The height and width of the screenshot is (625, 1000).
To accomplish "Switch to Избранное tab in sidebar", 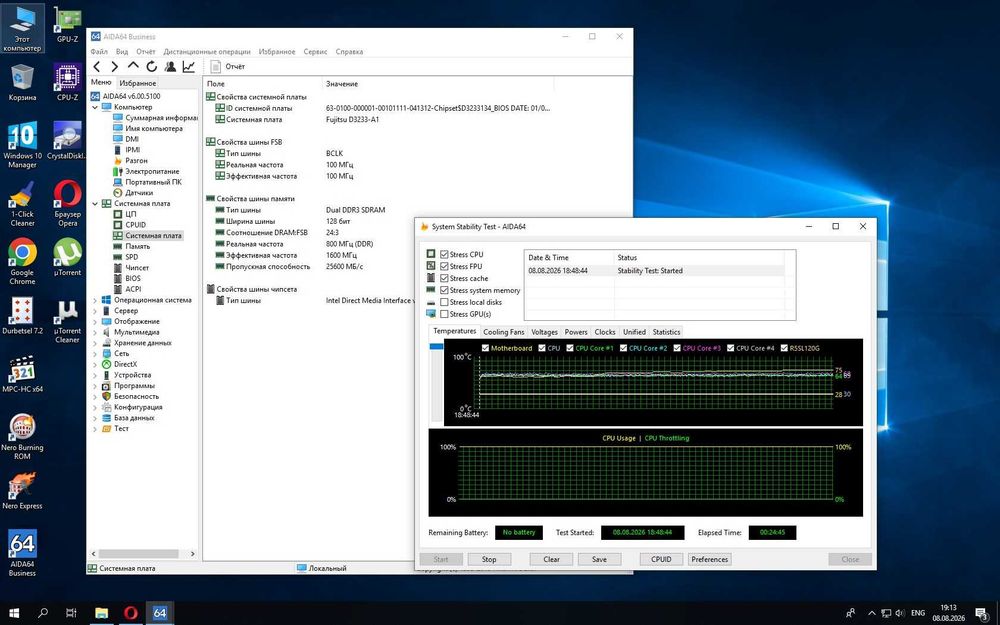I will point(138,83).
